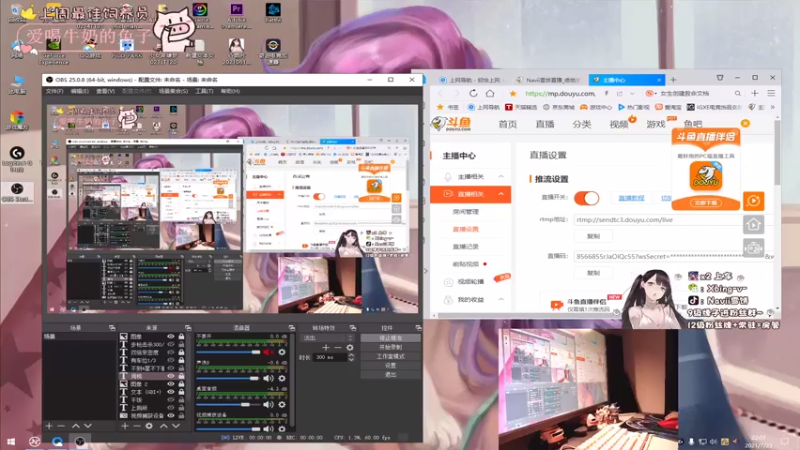Adjust first mixer channel volume slider

(228, 352)
